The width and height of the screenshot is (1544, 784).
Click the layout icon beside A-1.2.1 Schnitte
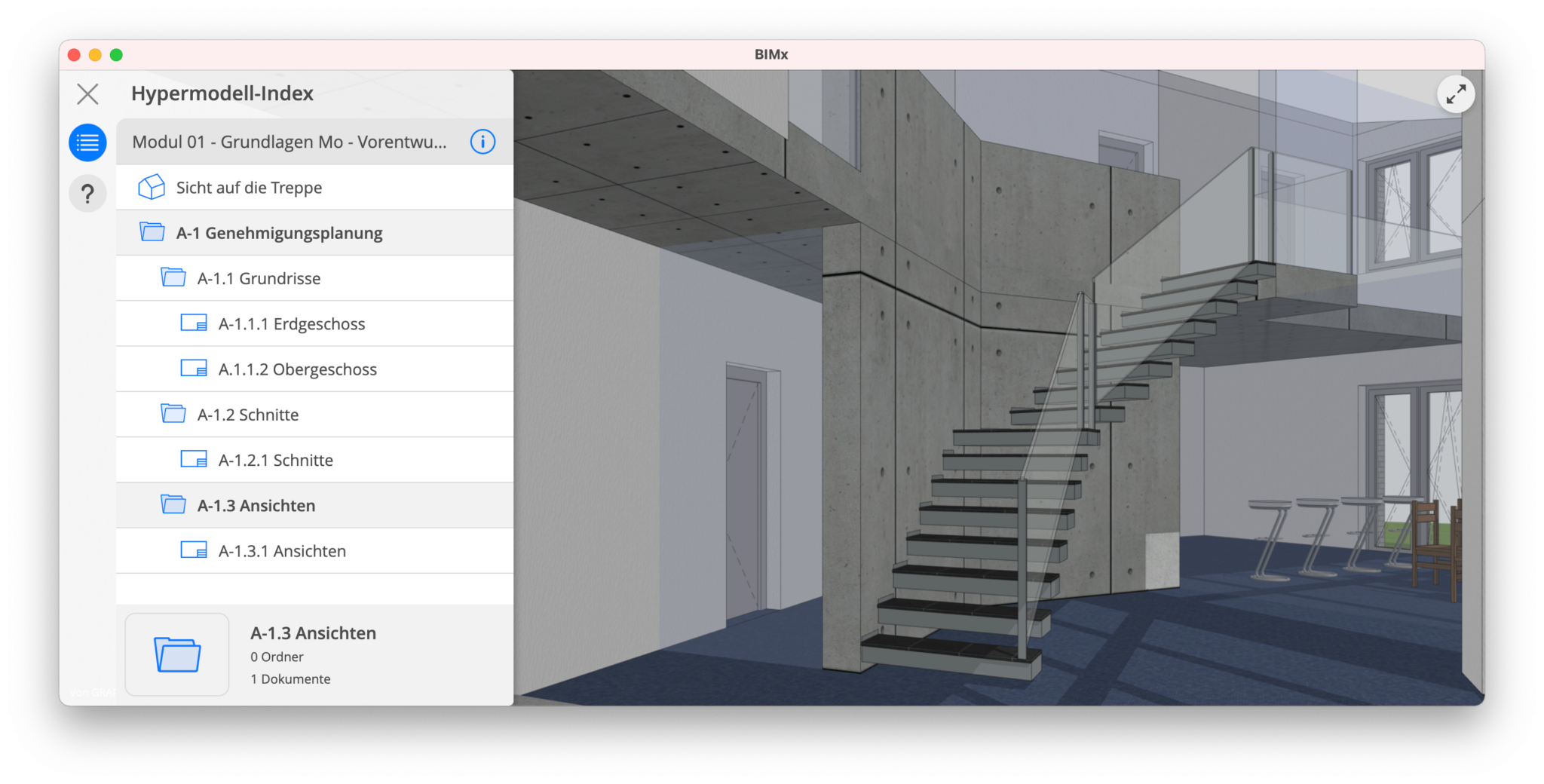(x=195, y=459)
